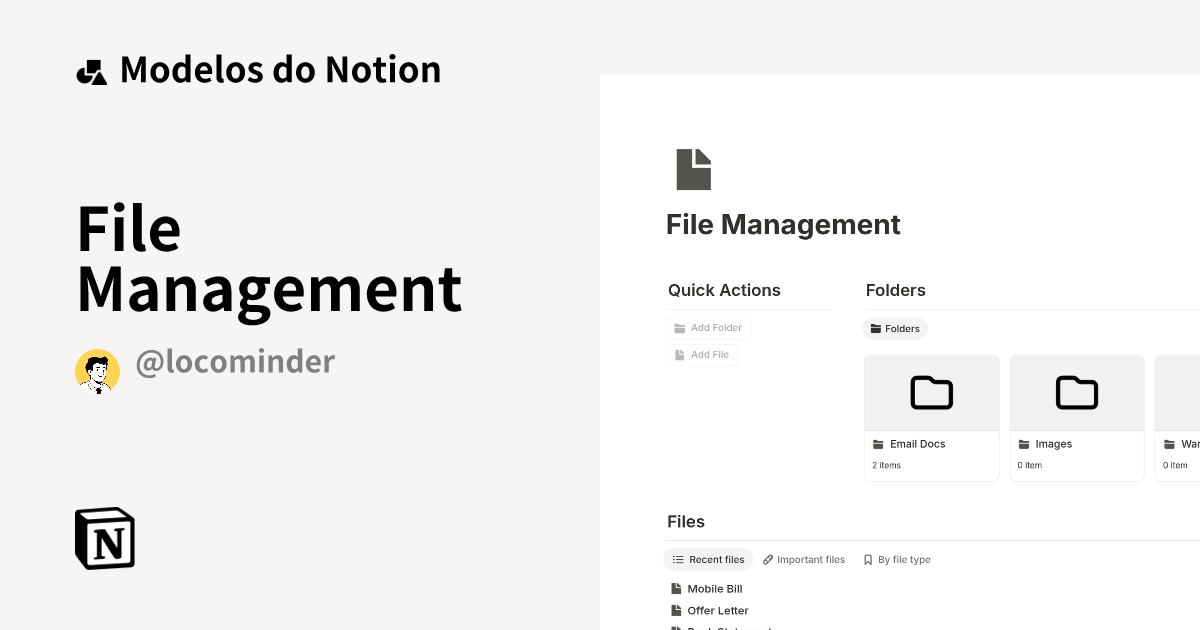The width and height of the screenshot is (1200, 630).
Task: Click the folder icon on Add Folder
Action: 678,327
